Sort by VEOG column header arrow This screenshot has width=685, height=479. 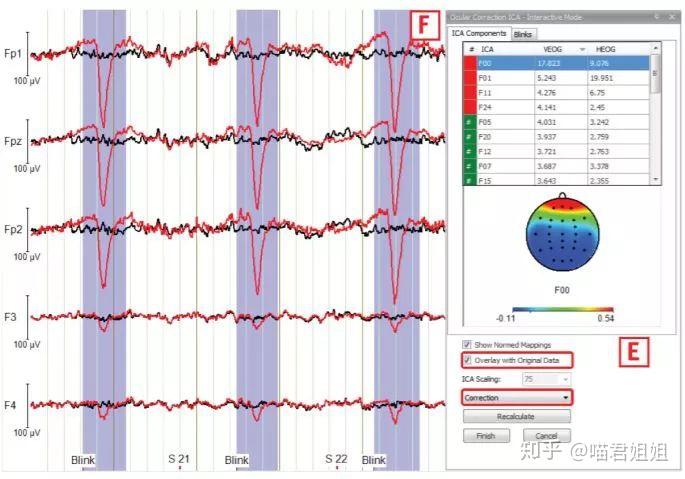[582, 49]
